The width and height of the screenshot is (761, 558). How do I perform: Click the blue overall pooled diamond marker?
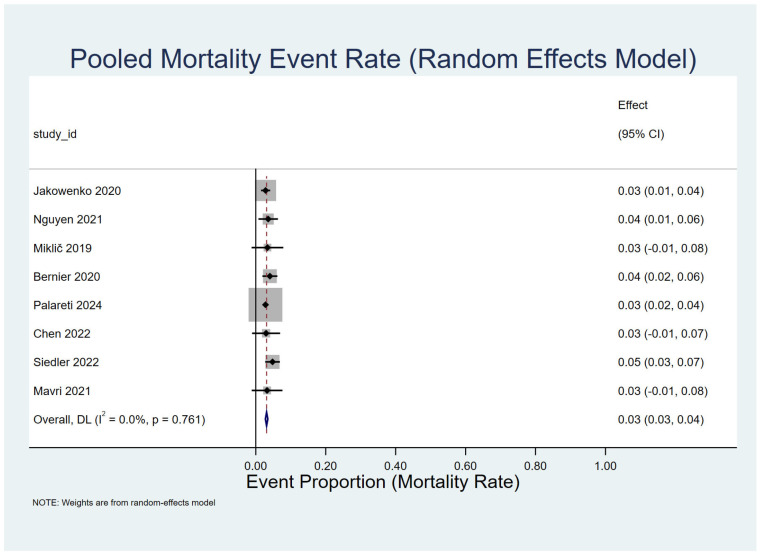(266, 420)
